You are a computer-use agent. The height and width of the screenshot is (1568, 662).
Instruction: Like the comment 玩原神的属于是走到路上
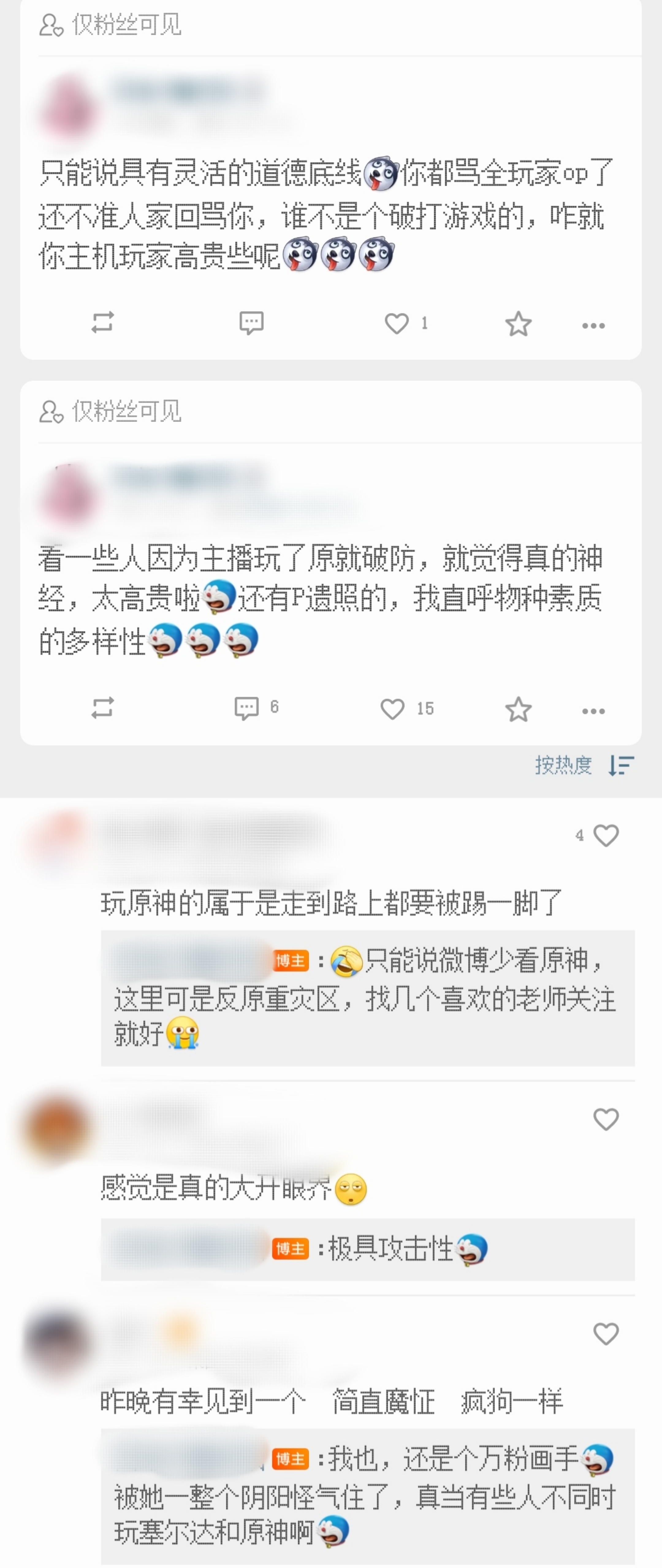click(605, 835)
